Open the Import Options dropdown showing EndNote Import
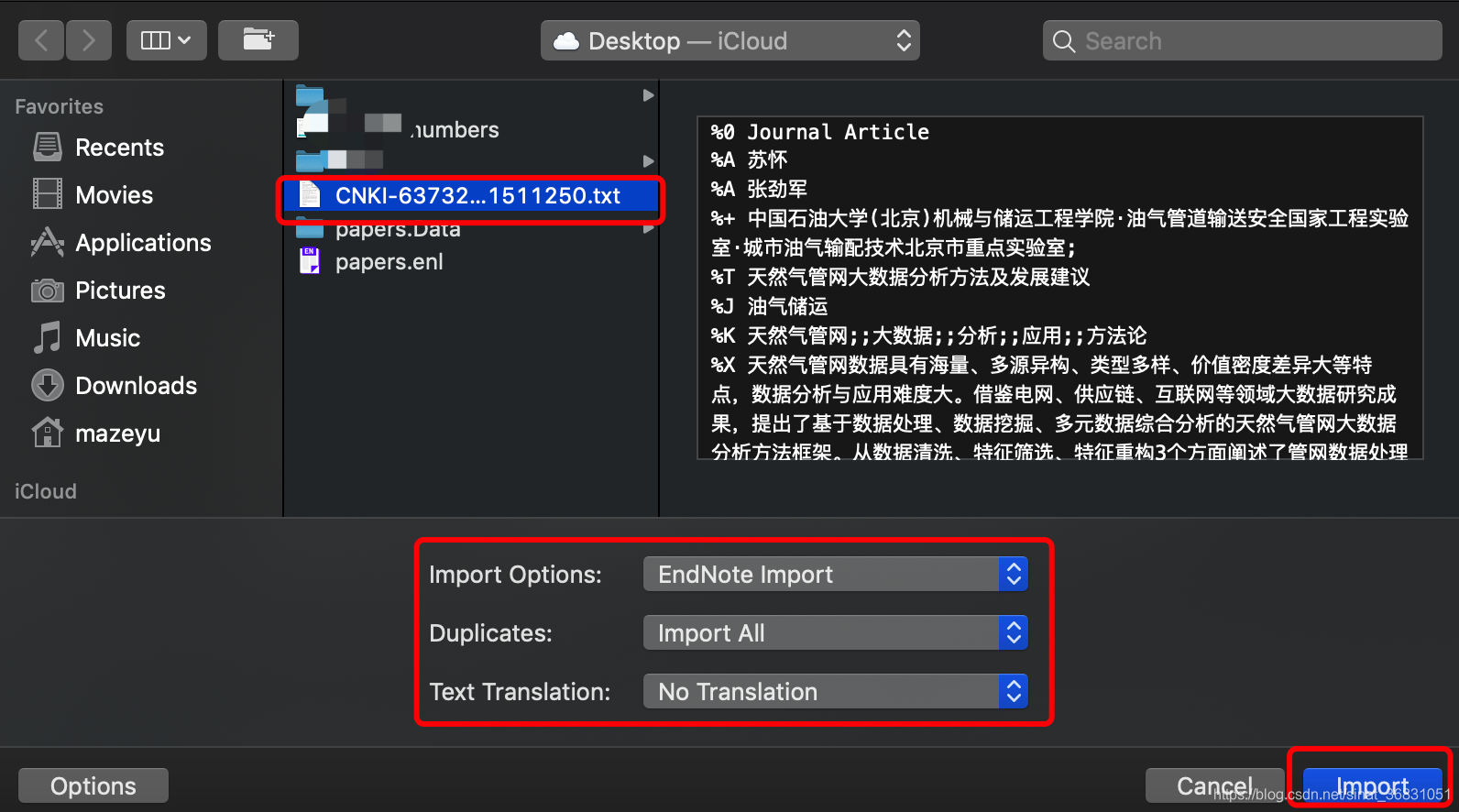Image resolution: width=1459 pixels, height=812 pixels. pos(836,575)
